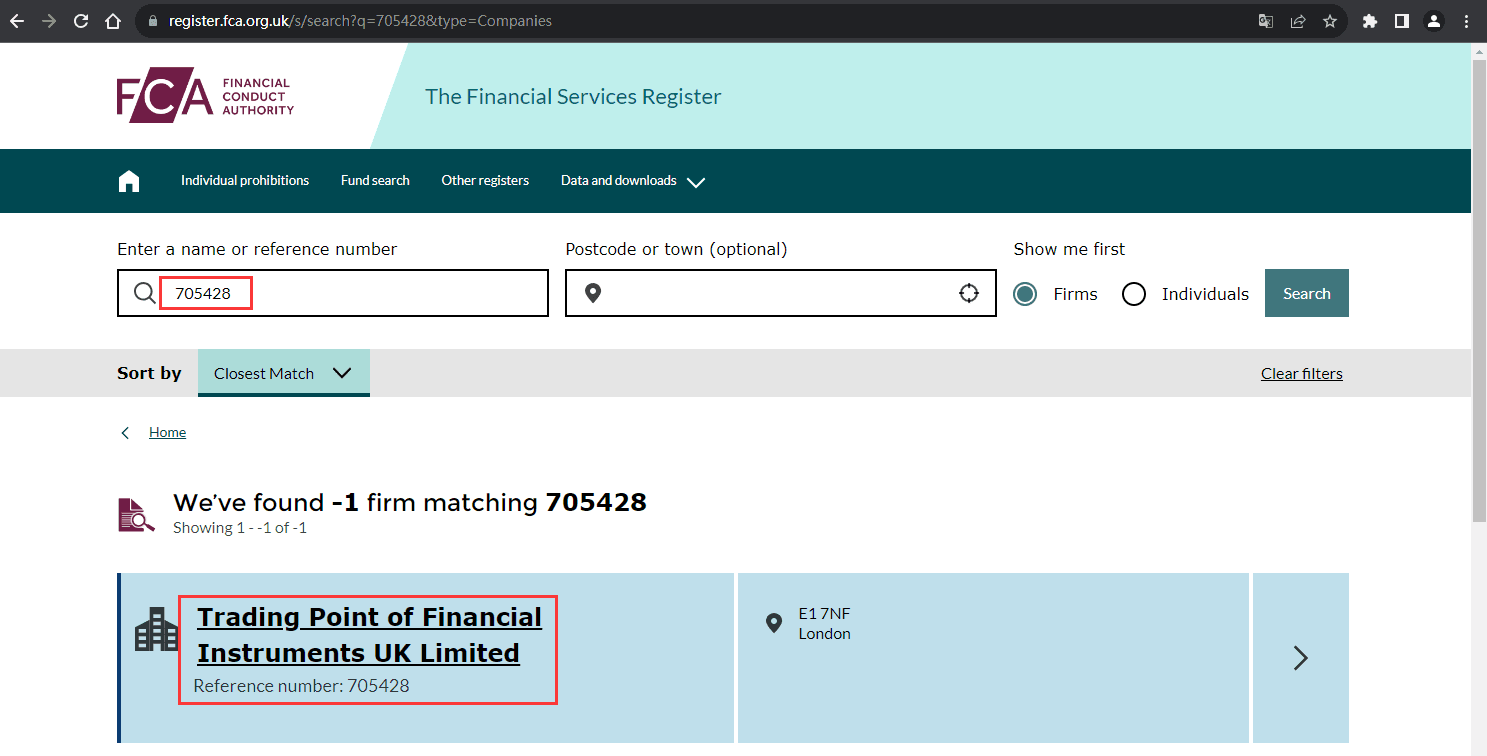Open the Fund search menu item
The image size is (1487, 756).
(x=375, y=181)
